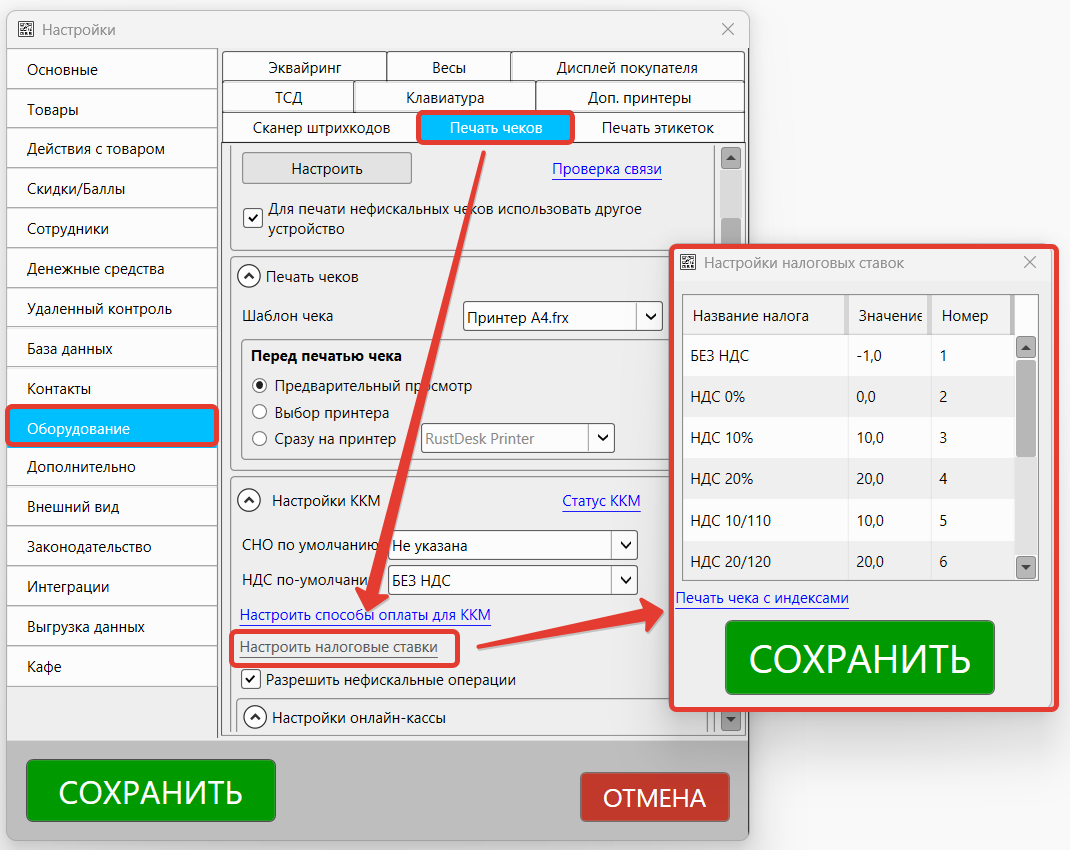Uncheck use other device for non-fiscal receipts
Screen dimensions: 1070x850
point(253,217)
